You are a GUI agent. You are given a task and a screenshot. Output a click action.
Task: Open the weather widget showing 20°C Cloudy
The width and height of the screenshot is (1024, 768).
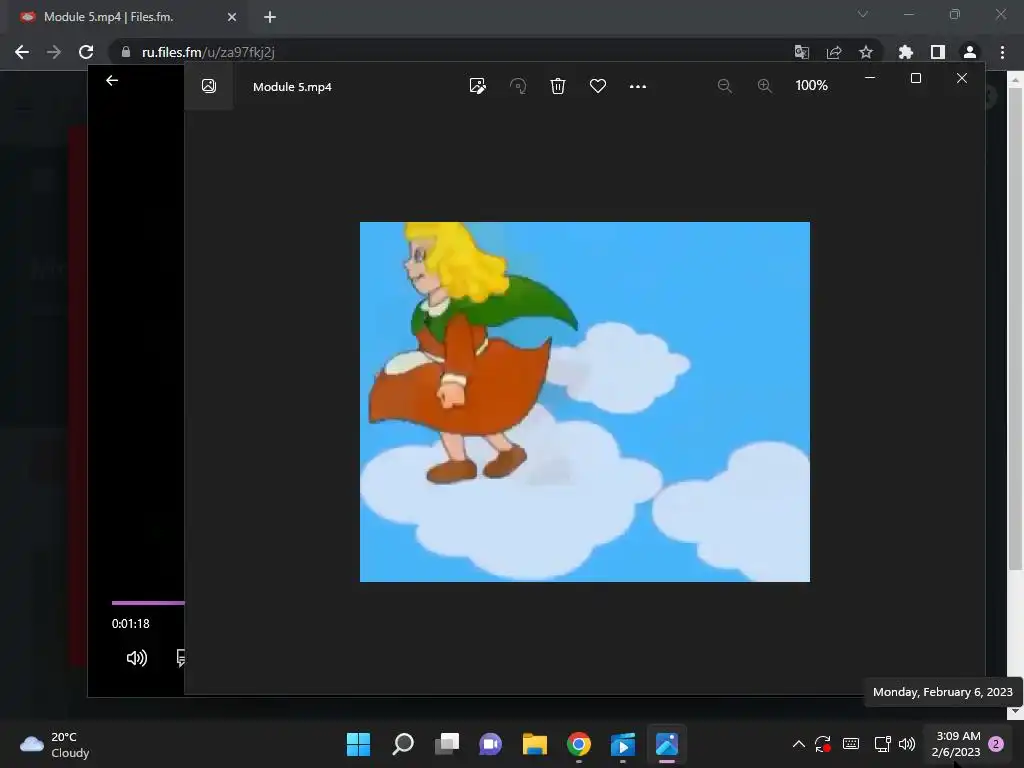tap(55, 744)
